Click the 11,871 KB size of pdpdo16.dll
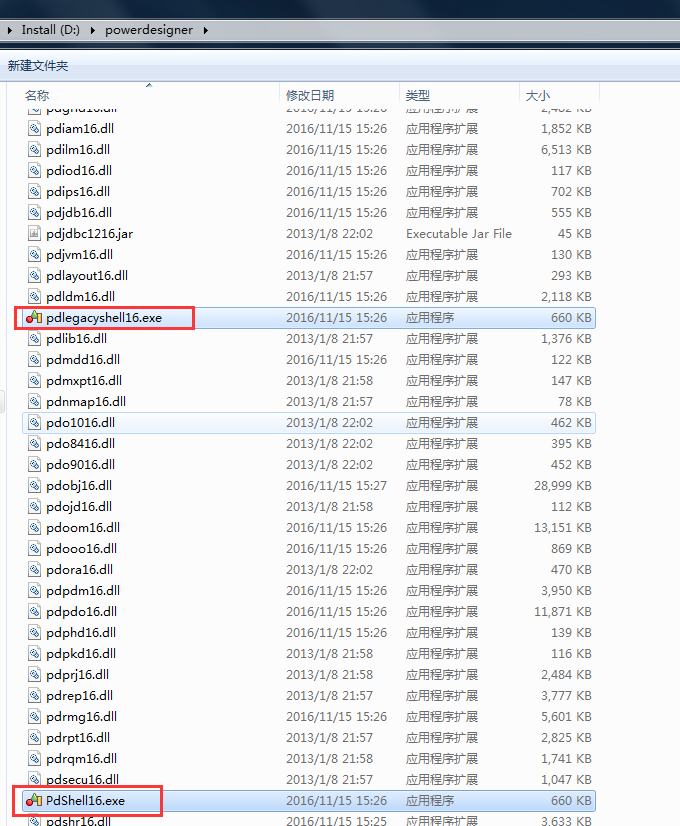Screen dimensions: 680x826 (563, 612)
